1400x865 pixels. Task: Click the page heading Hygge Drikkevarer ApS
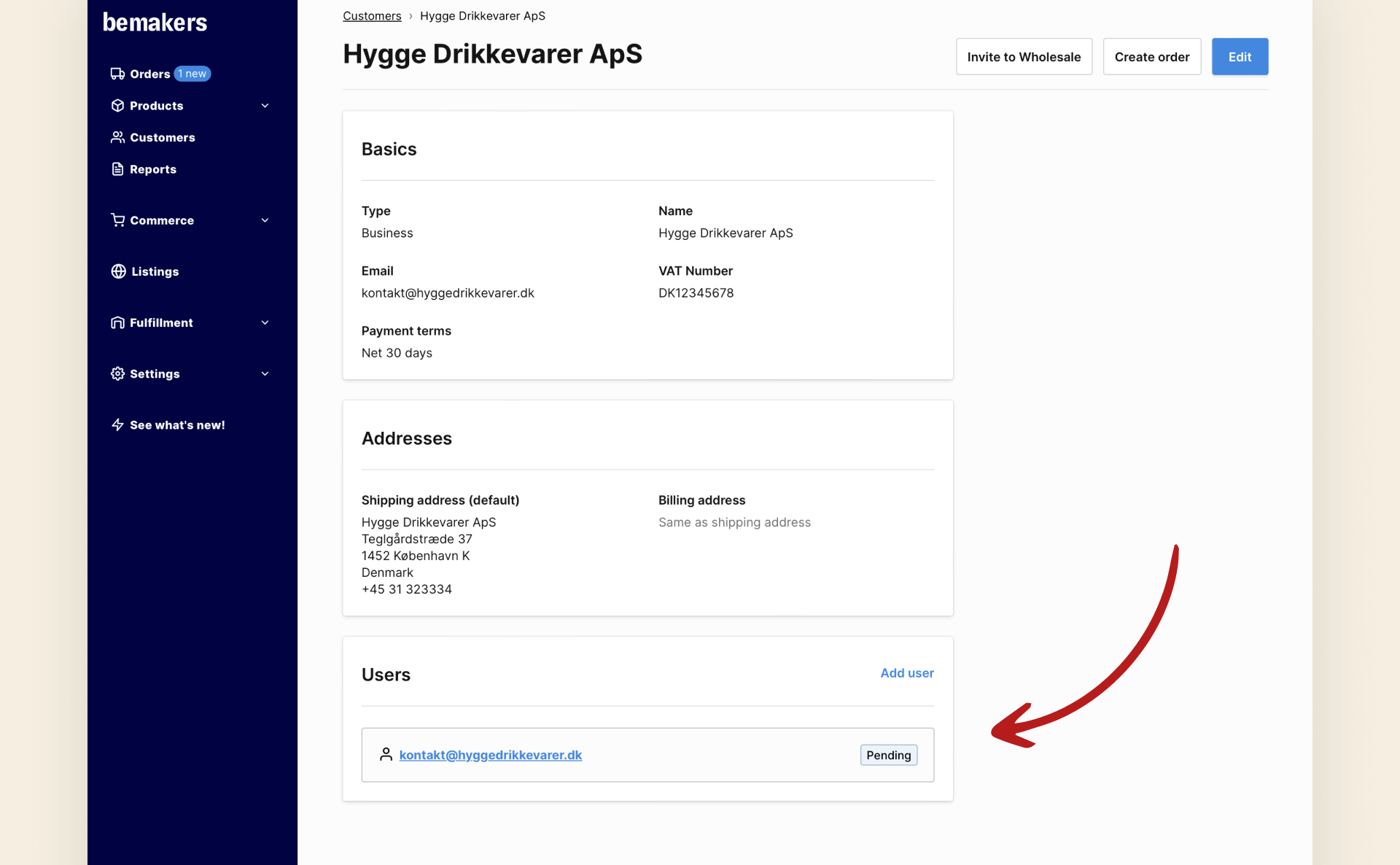(x=492, y=54)
